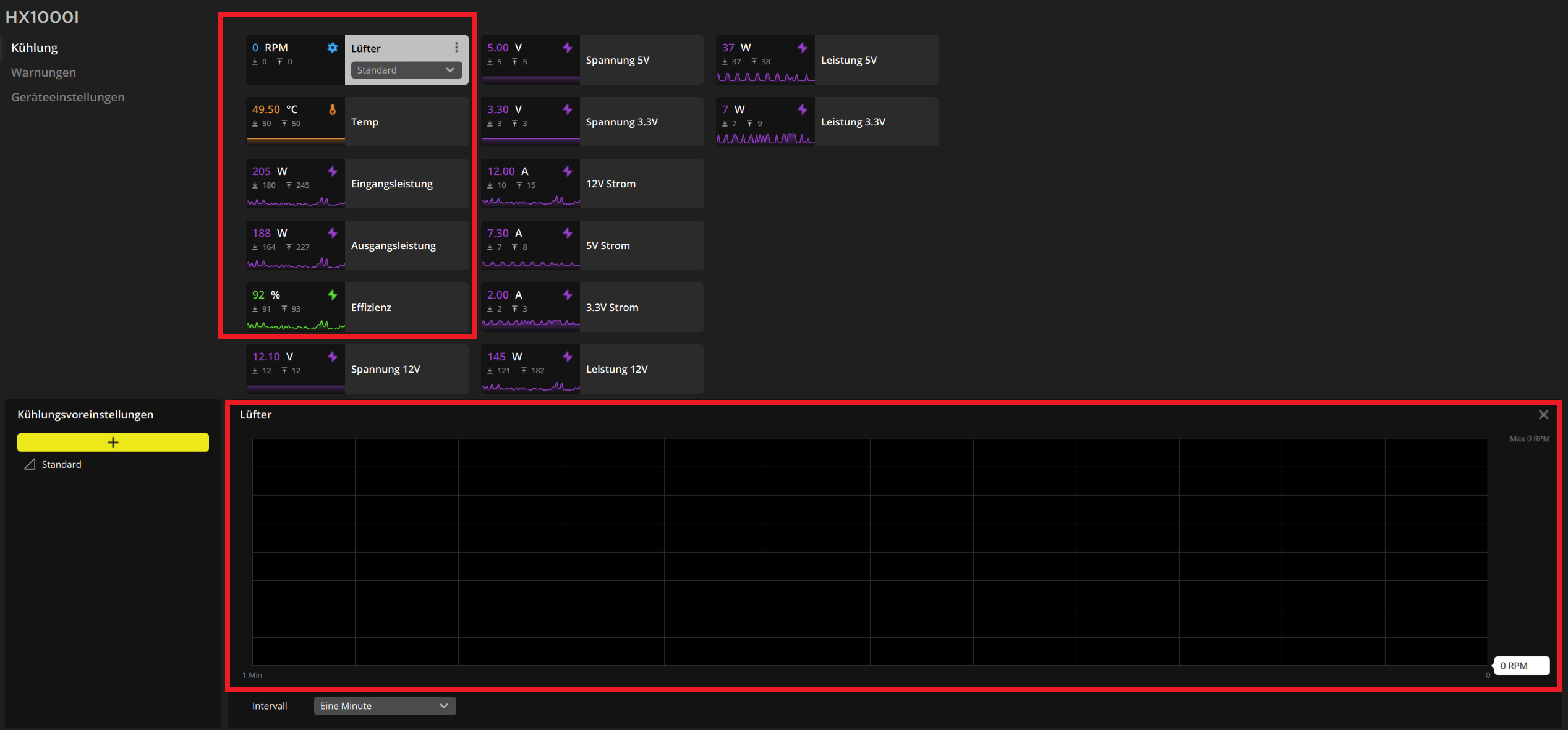Click the 3.3V Strom tile label
The width and height of the screenshot is (1568, 730).
[x=613, y=307]
